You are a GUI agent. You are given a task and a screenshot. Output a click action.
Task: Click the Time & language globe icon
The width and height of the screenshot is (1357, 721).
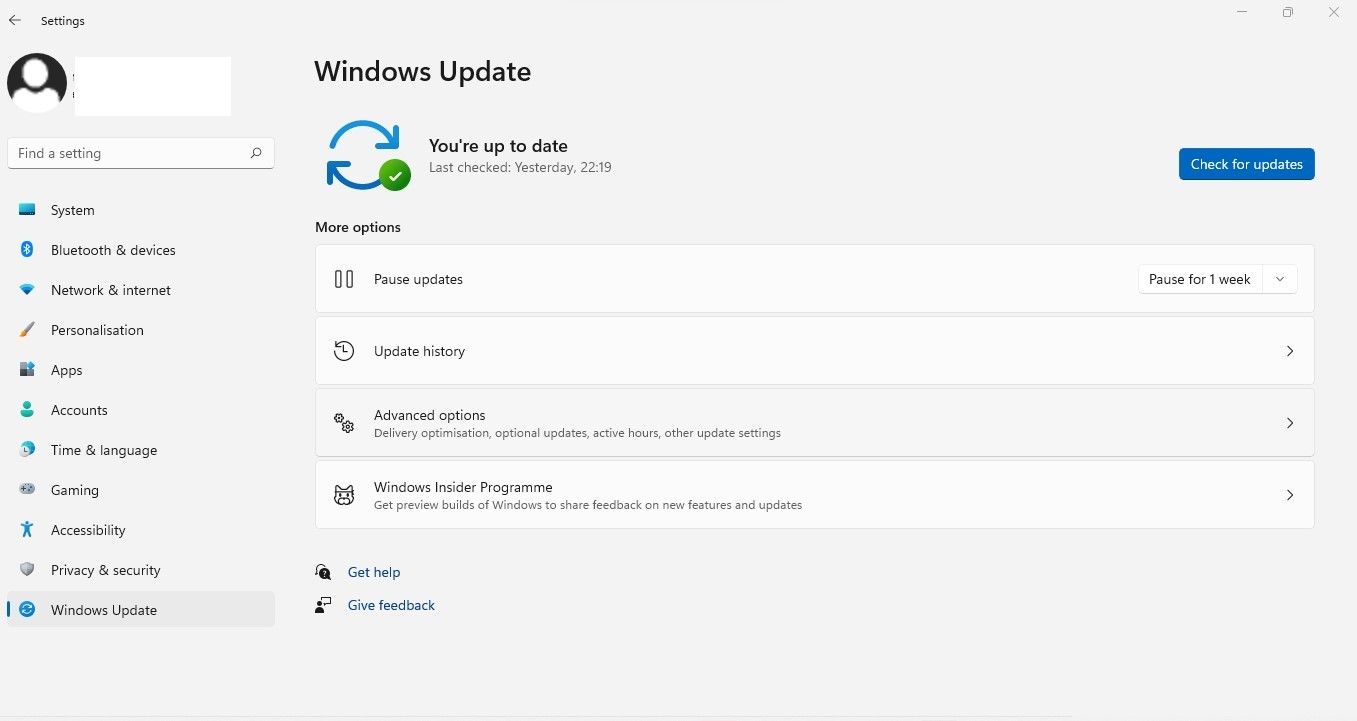tap(28, 450)
